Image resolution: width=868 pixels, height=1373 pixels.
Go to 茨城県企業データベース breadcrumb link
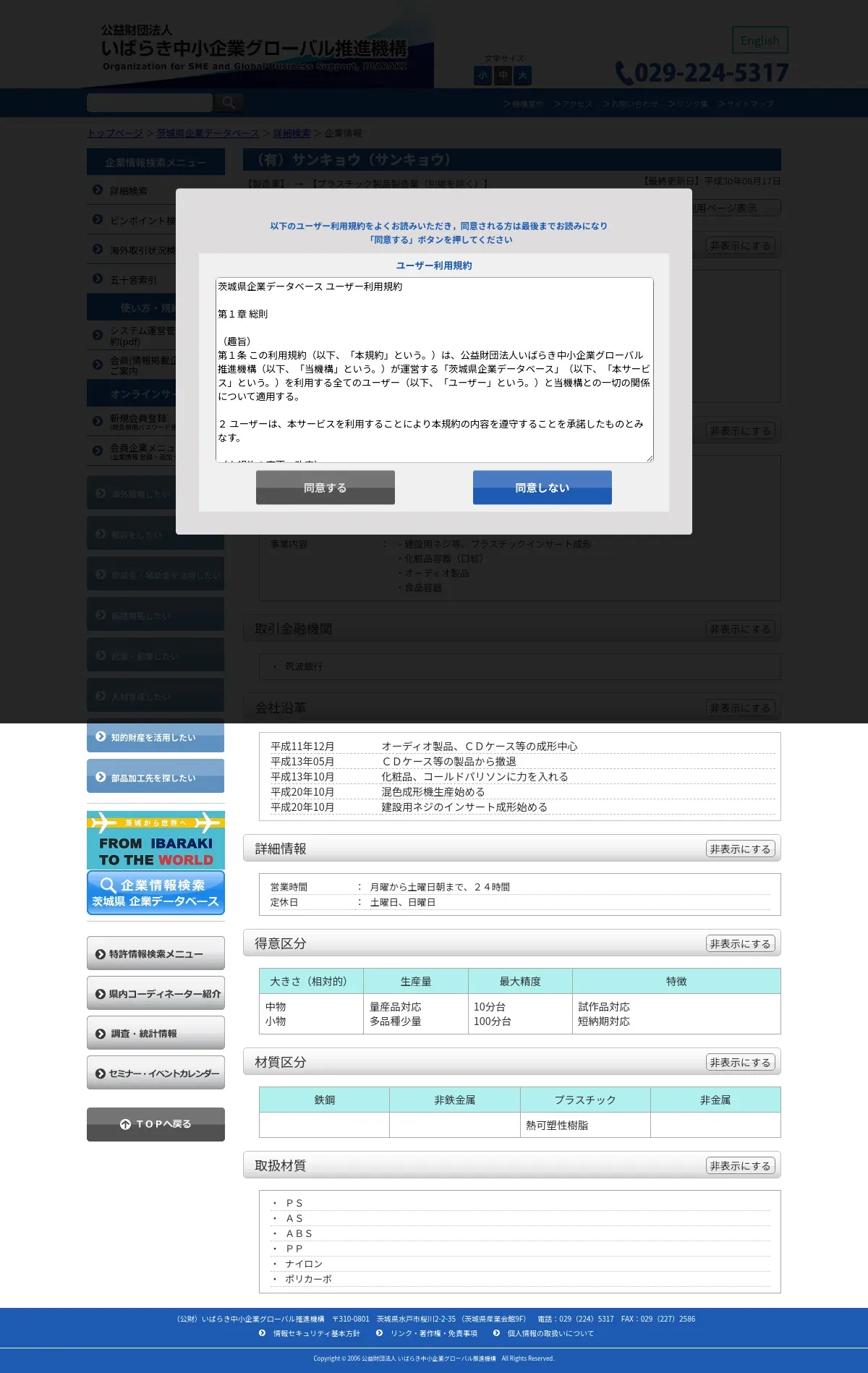tap(208, 133)
